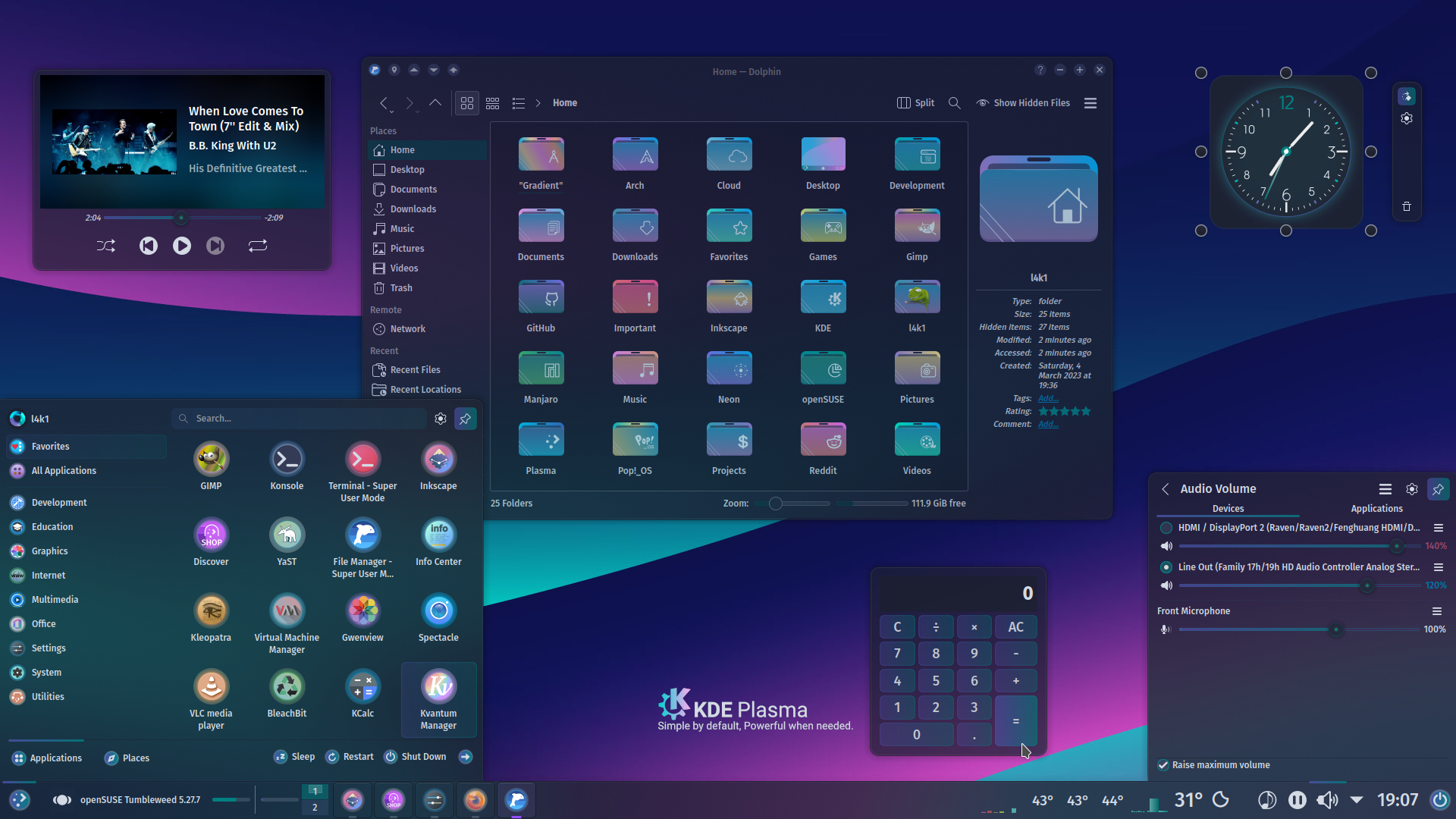The width and height of the screenshot is (1456, 819).
Task: Open the Dolphin search icon
Action: 954,102
